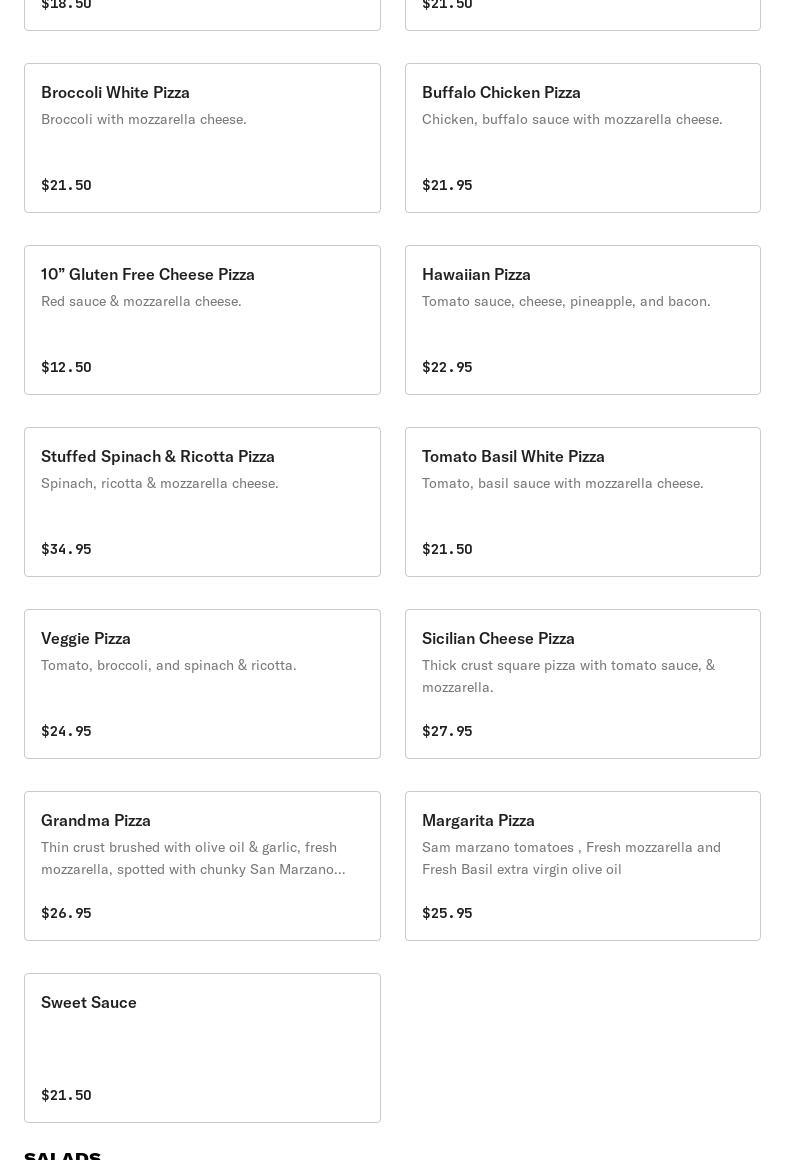This screenshot has height=1160, width=785.
Task: Click the "Sam marzano tomatoes" description
Action: tap(571, 858)
